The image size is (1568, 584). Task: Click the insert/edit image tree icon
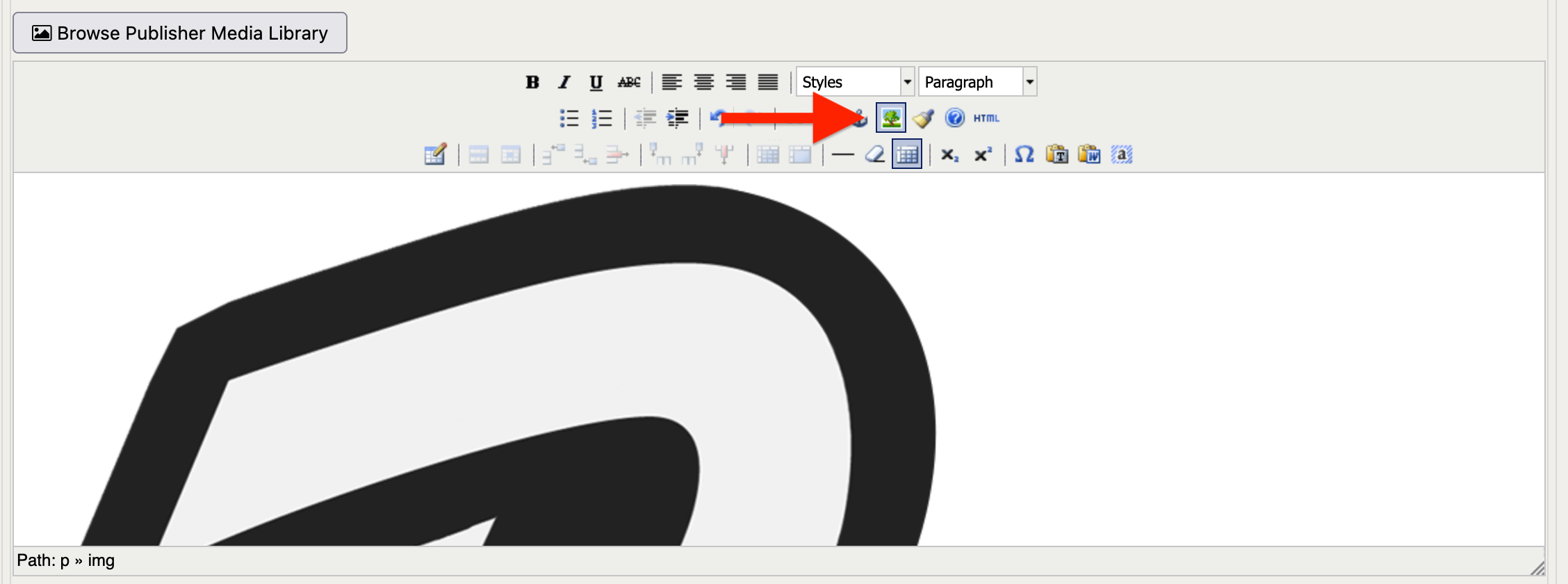891,118
